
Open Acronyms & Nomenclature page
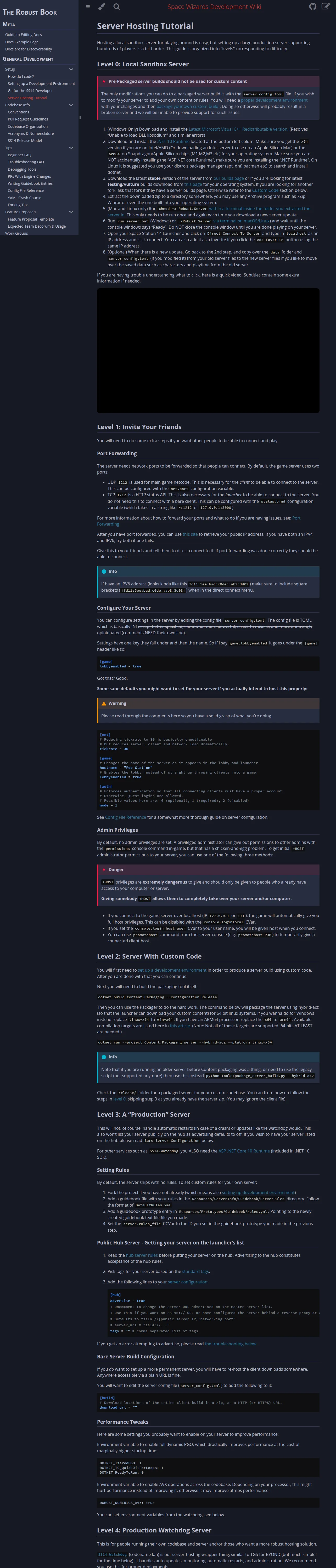(x=31, y=133)
